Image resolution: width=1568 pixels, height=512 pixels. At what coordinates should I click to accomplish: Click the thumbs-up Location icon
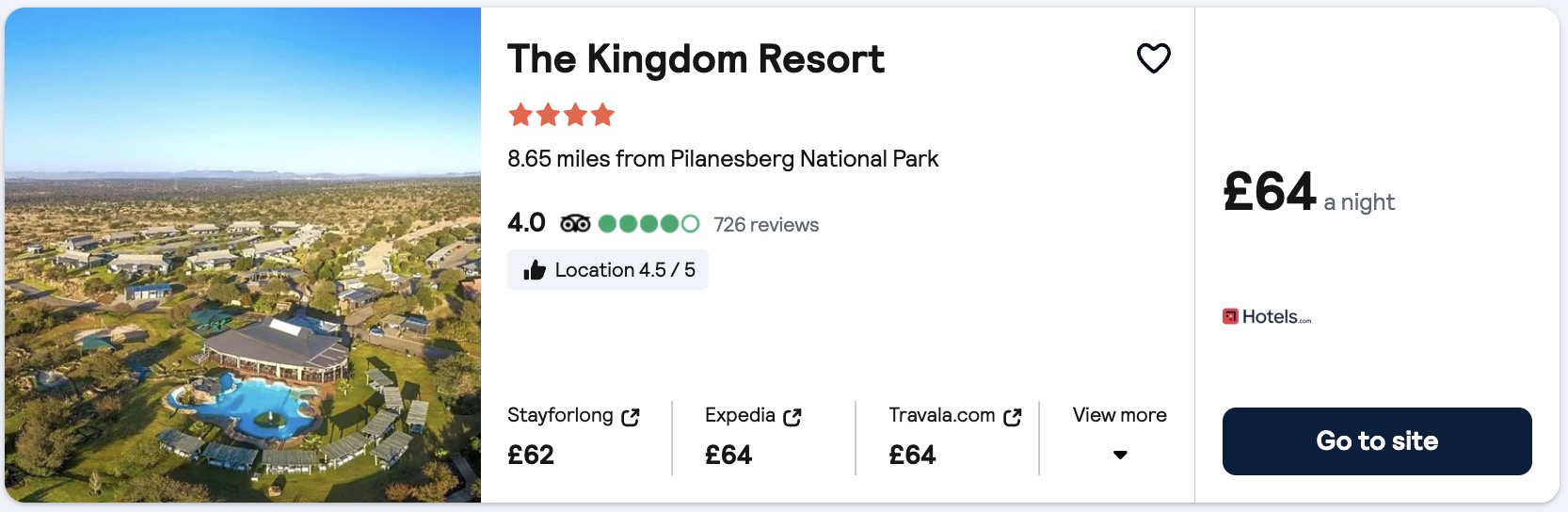[x=535, y=270]
